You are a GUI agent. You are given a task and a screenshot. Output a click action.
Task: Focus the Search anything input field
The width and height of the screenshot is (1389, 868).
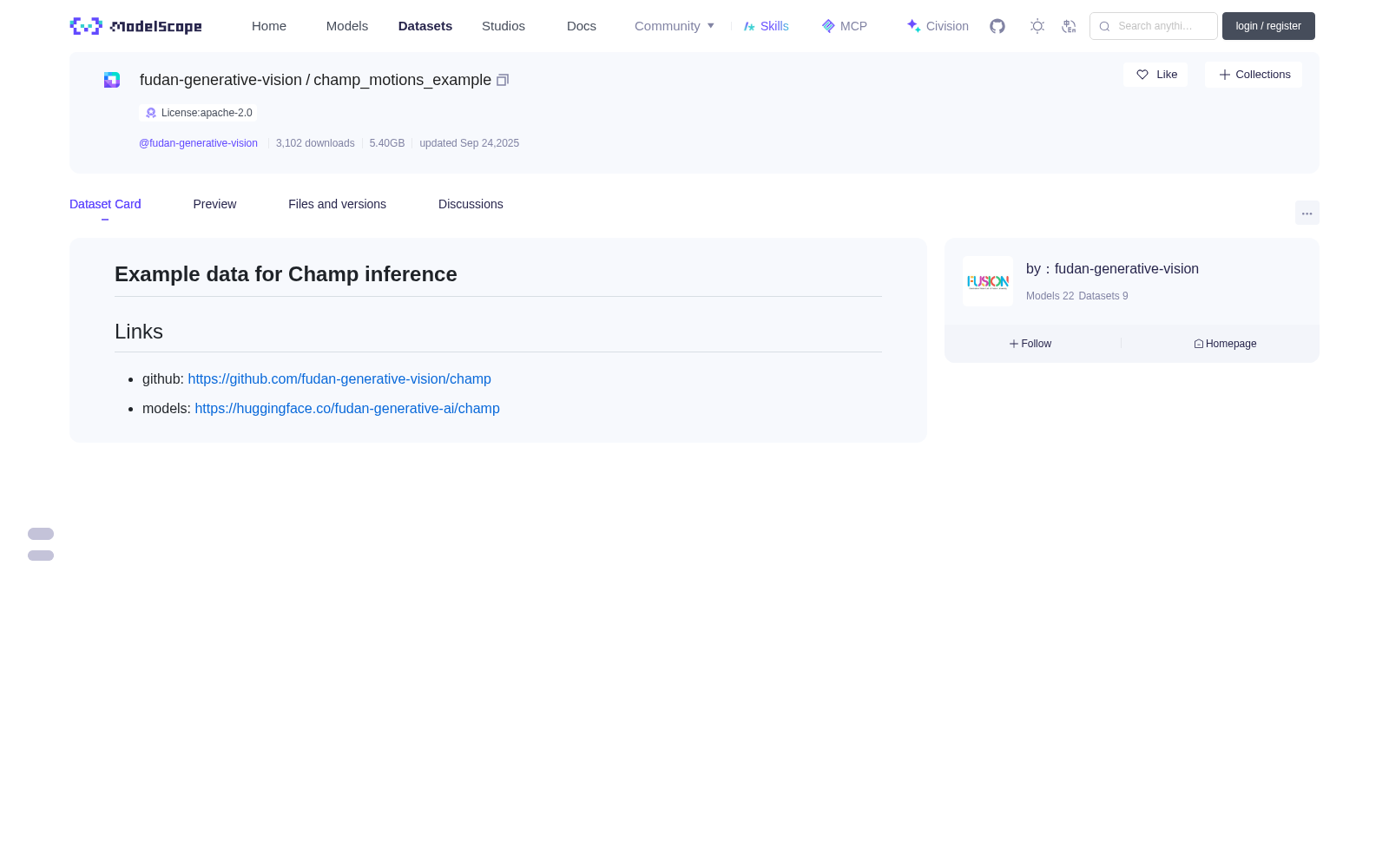[x=1154, y=26]
